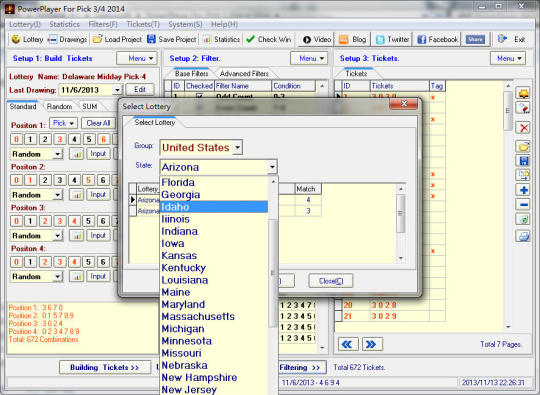Toggle digit 4 in Position 3
540x395 pixels.
pyautogui.click(x=74, y=221)
